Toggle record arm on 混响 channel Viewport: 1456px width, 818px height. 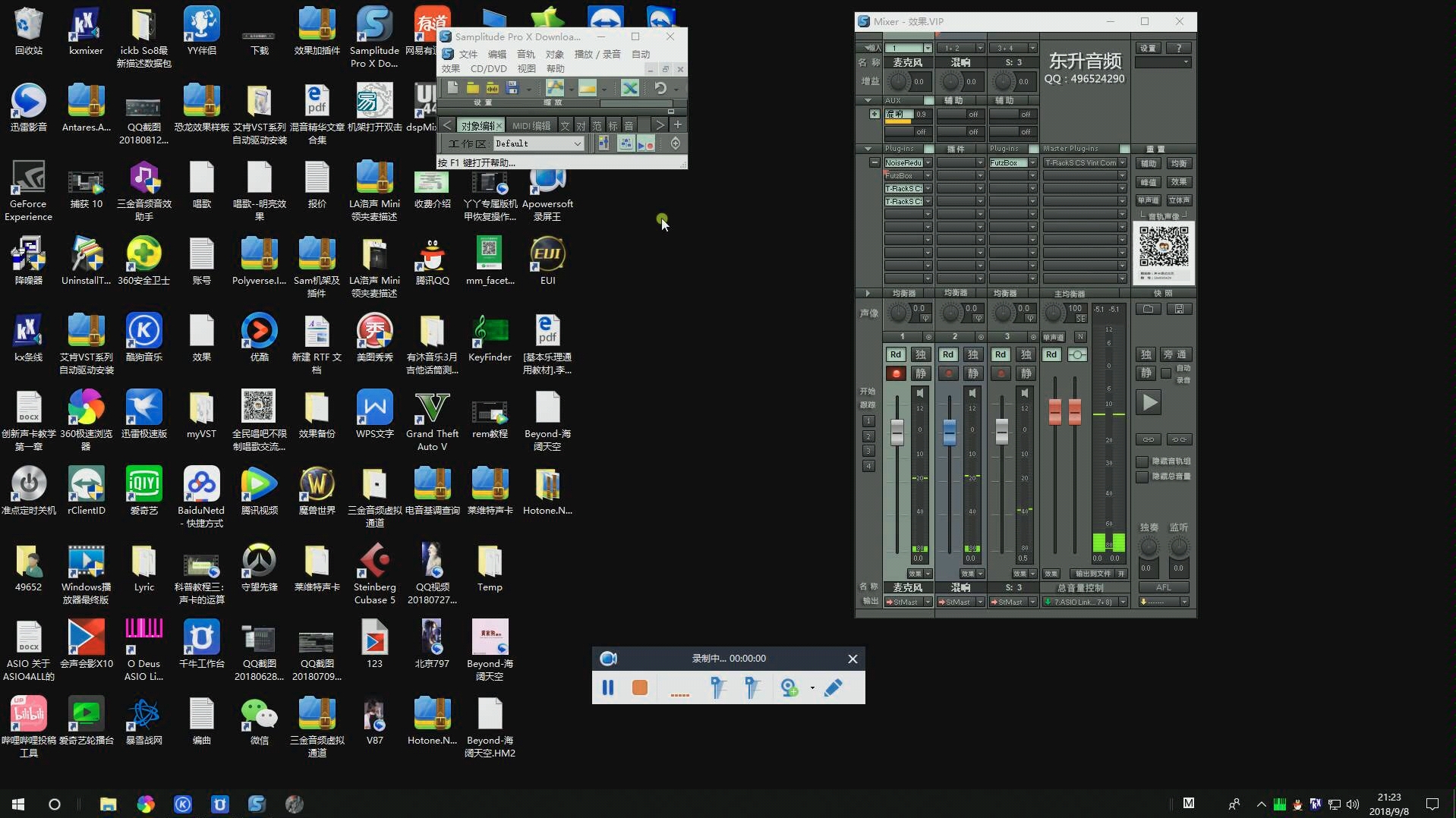coord(948,373)
